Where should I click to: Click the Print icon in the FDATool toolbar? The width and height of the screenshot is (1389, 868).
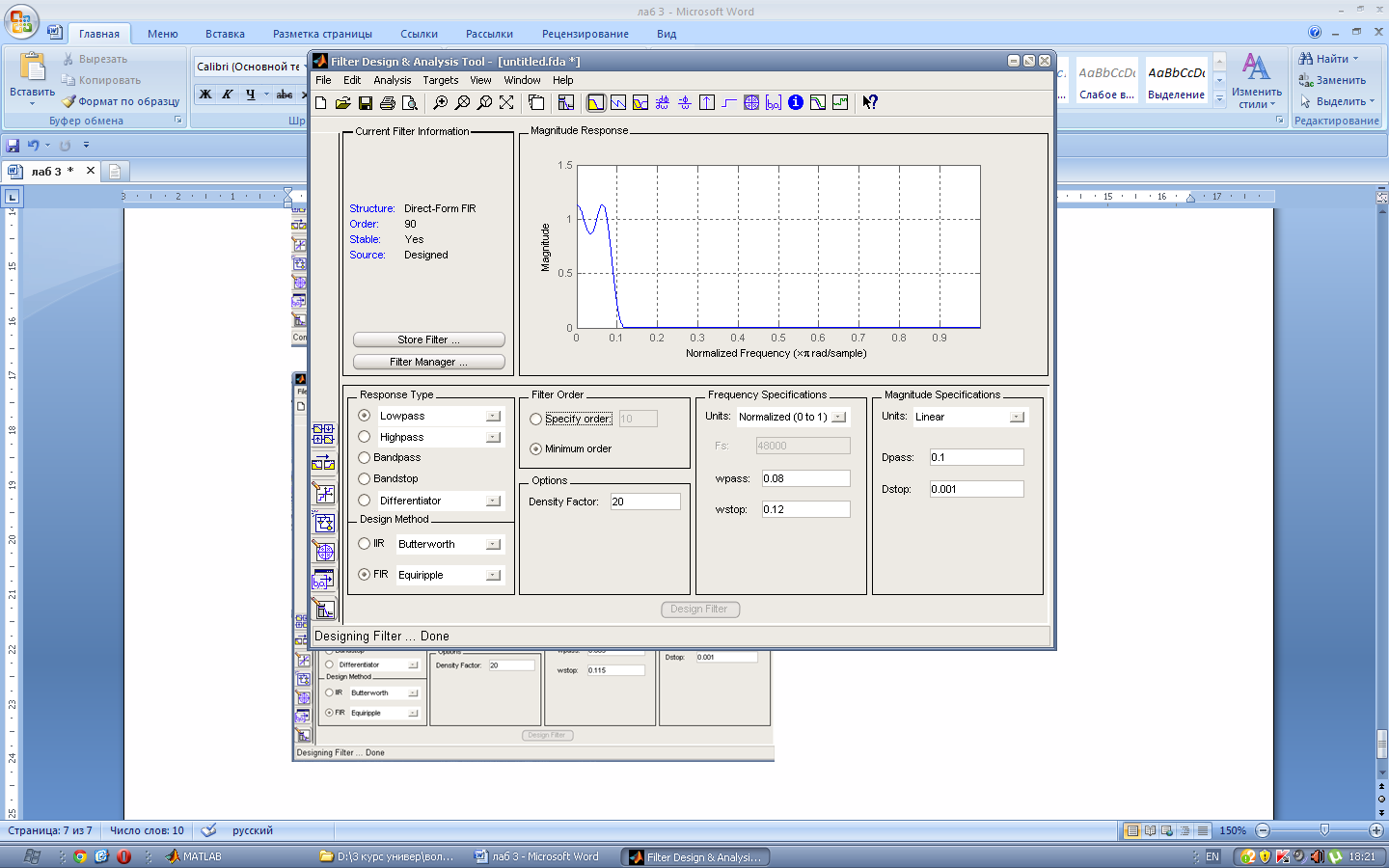tap(387, 102)
